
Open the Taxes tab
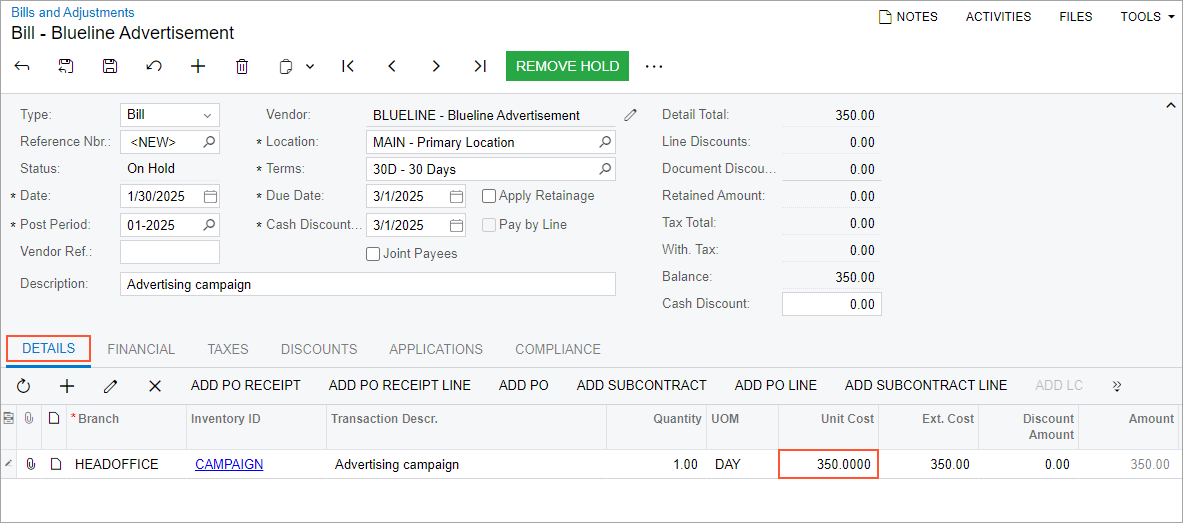point(228,349)
